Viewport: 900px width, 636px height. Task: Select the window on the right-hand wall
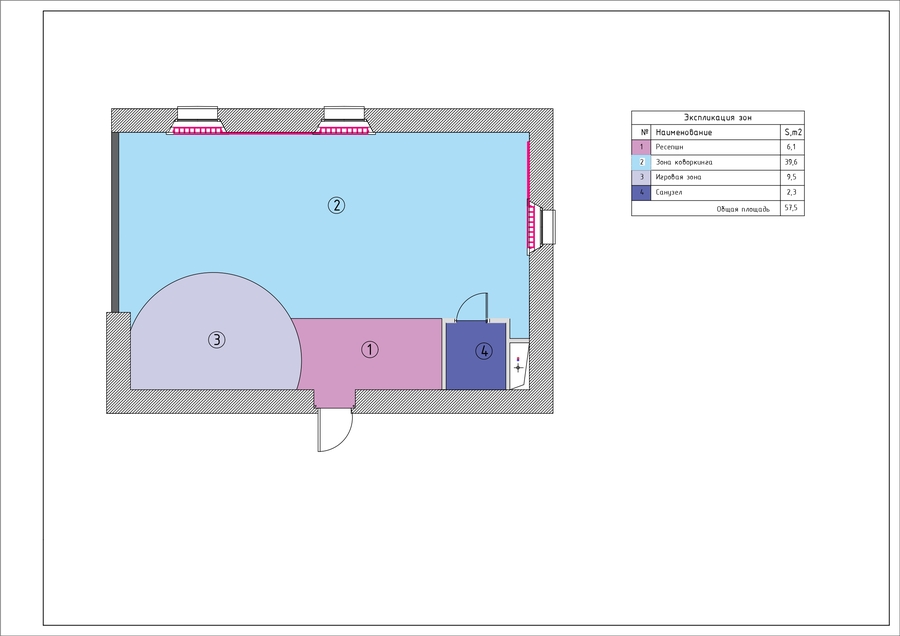coord(541,227)
